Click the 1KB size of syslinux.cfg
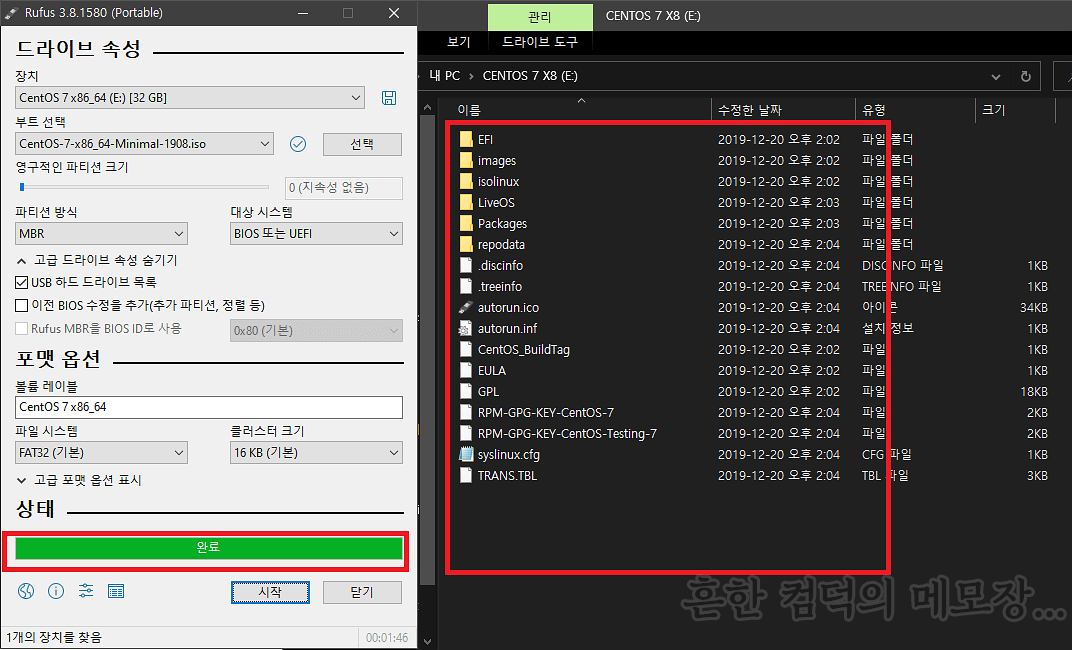This screenshot has height=650, width=1072. (x=1037, y=455)
